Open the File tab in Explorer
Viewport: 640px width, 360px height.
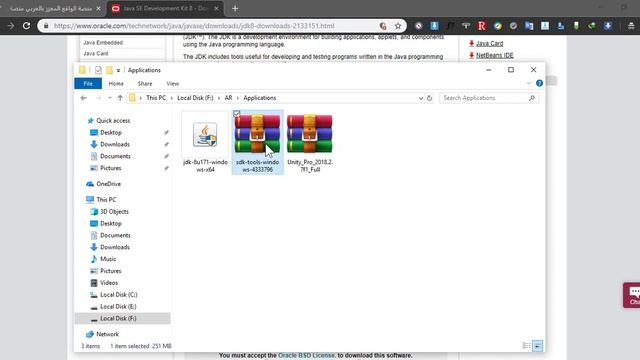point(88,84)
